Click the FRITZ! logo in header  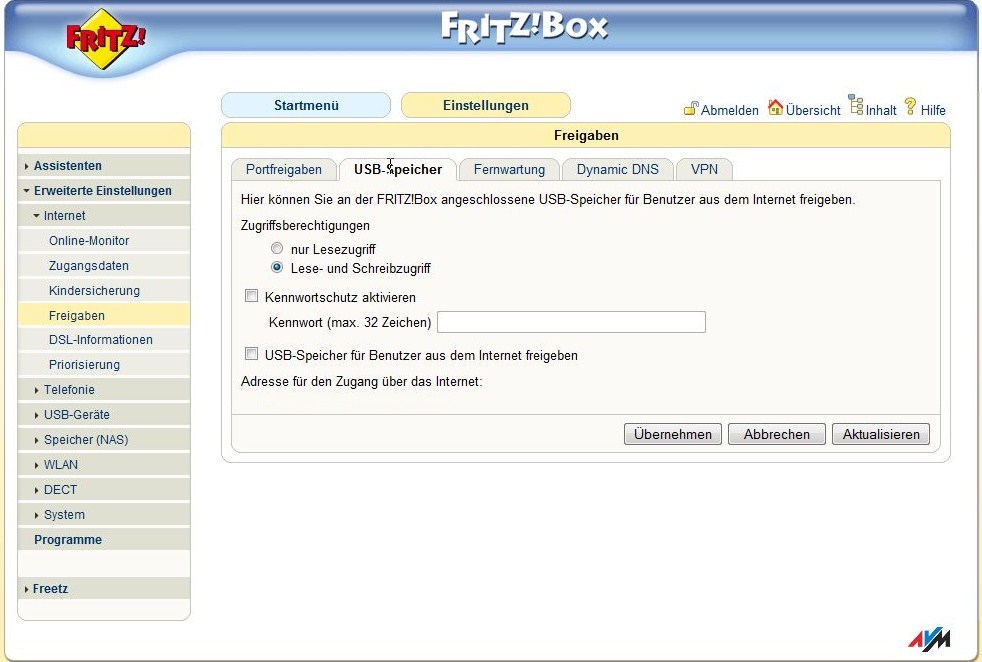click(106, 38)
